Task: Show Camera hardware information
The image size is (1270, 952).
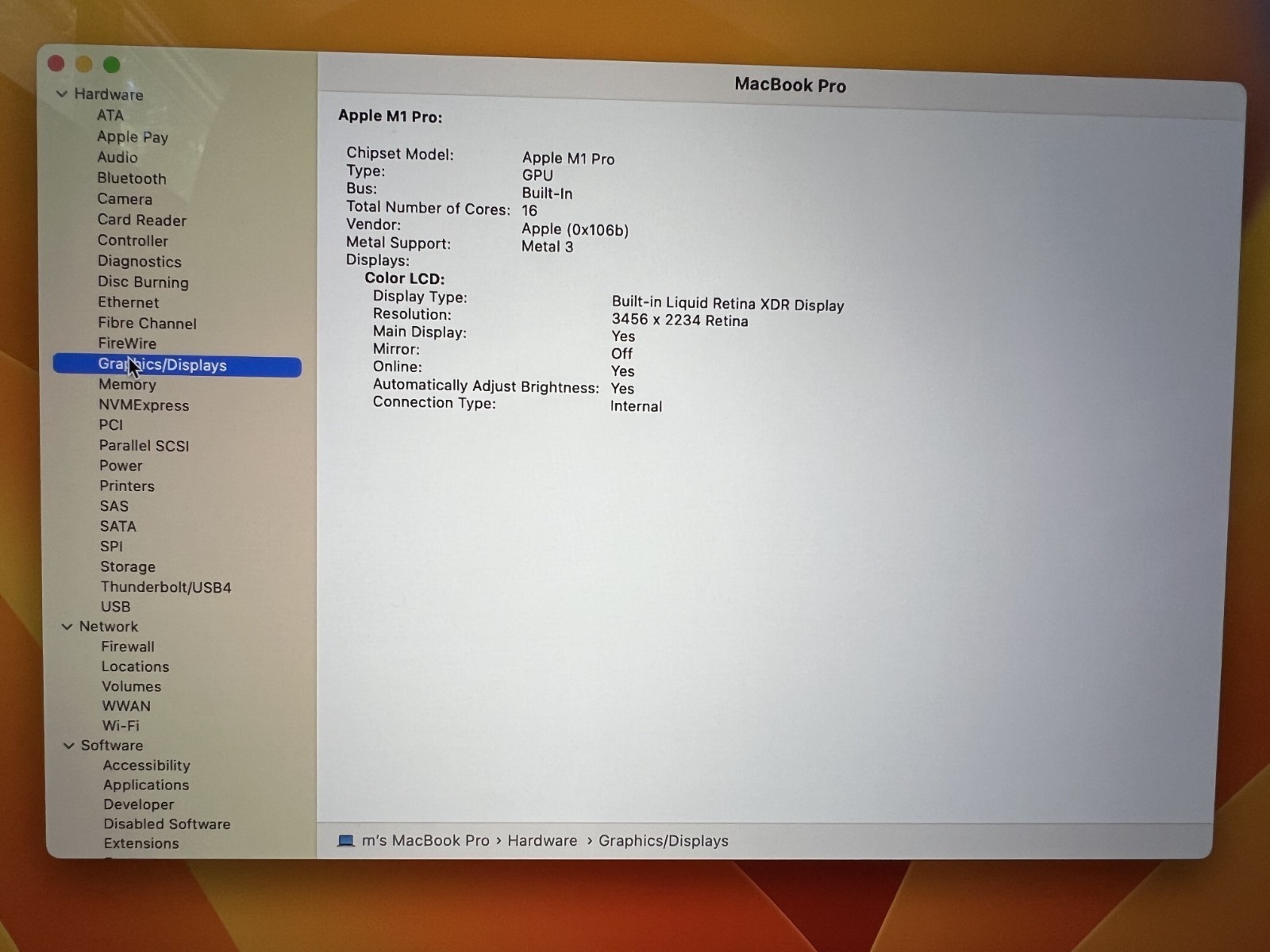Action: (125, 199)
